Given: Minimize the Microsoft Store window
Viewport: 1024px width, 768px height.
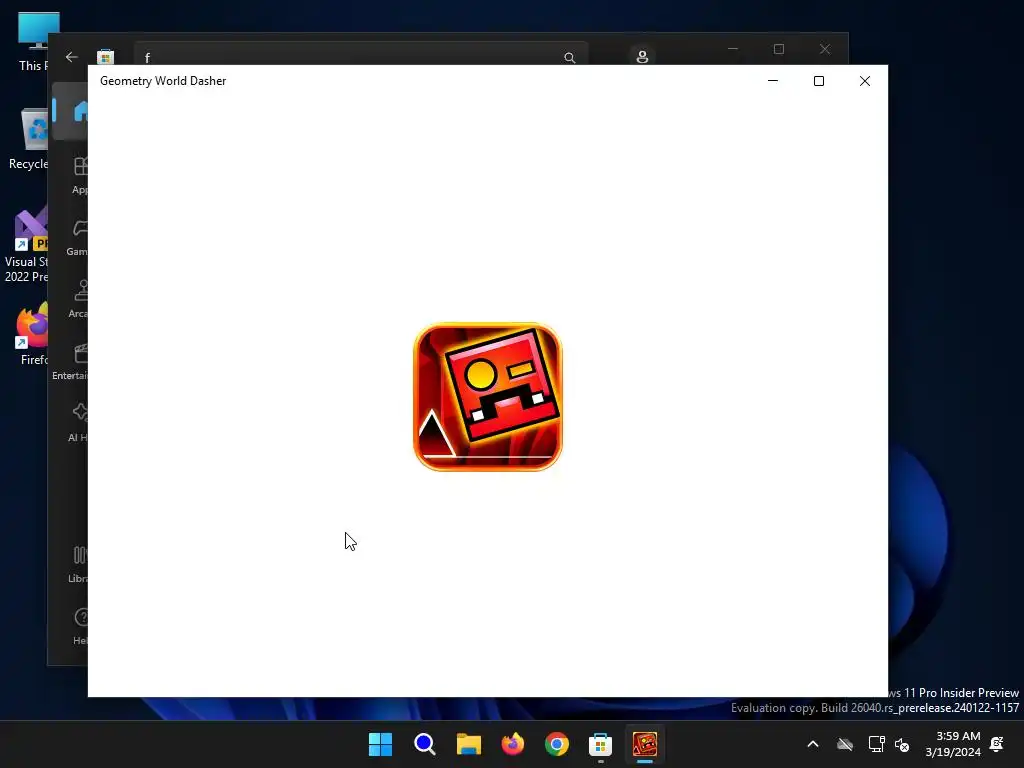Looking at the screenshot, I should 733,49.
